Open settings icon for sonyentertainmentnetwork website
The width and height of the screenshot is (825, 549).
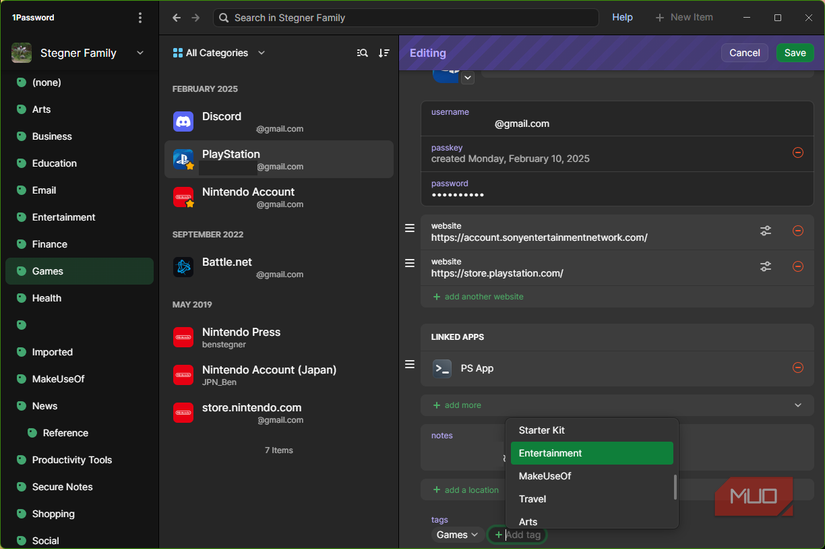click(x=765, y=231)
